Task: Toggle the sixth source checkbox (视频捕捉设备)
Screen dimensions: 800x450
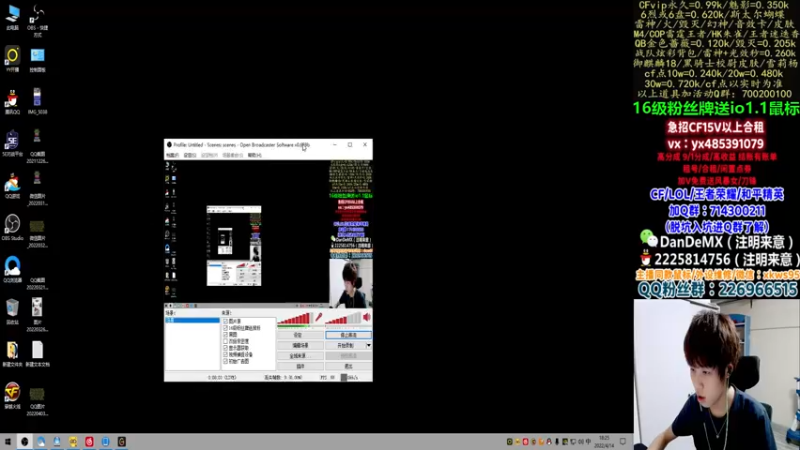Action: 225,355
